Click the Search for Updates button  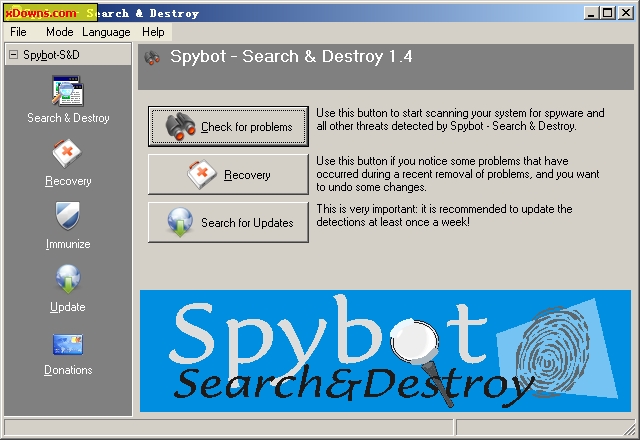pos(228,222)
